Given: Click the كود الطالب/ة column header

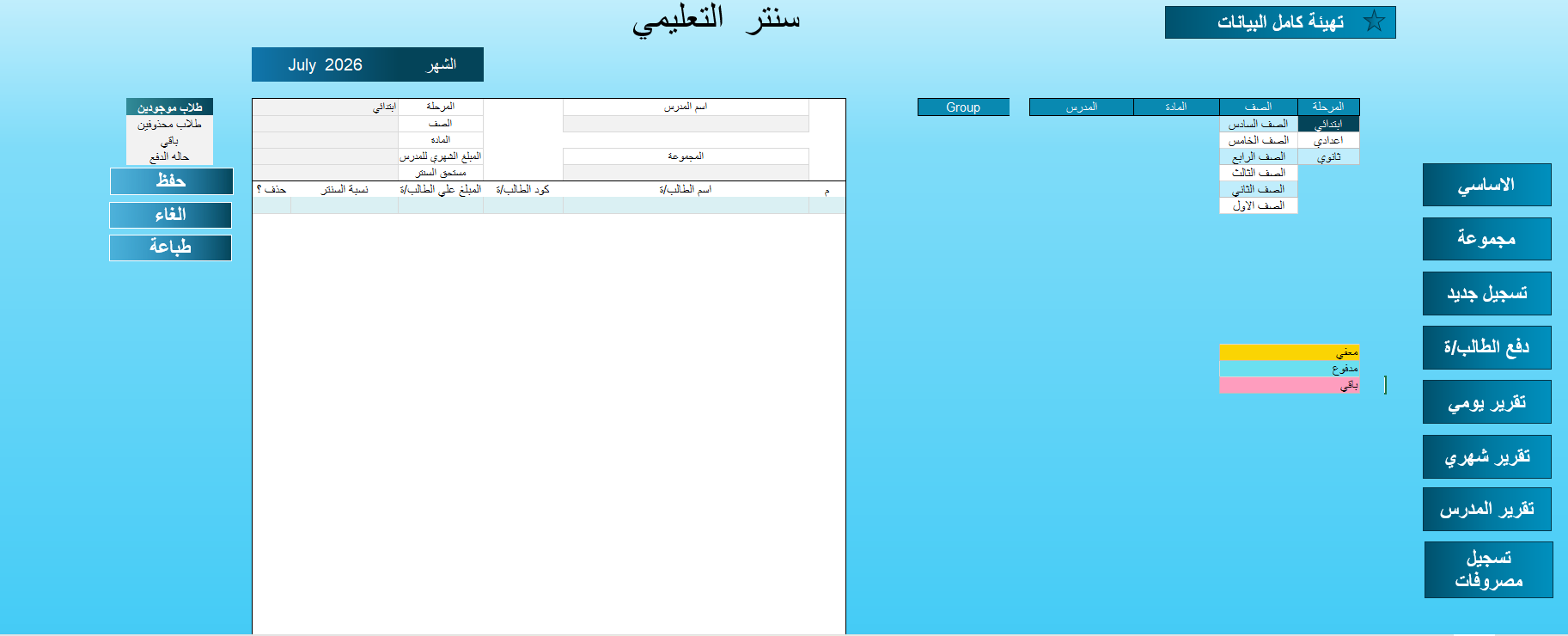Looking at the screenshot, I should [522, 189].
